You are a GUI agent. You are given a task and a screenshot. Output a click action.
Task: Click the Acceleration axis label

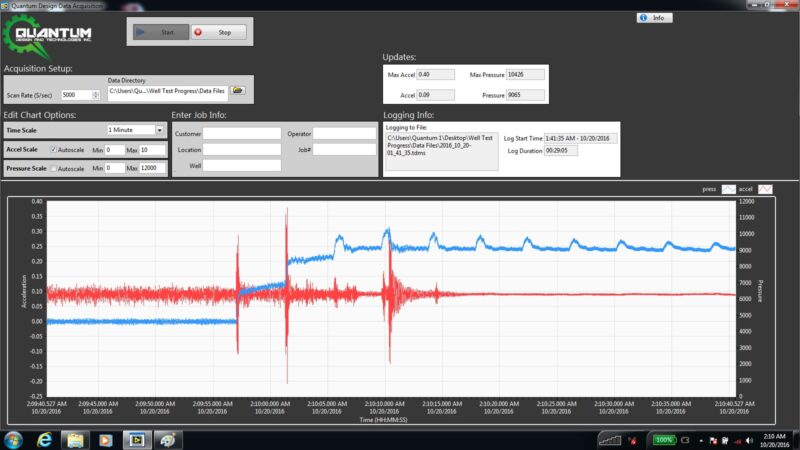[23, 291]
